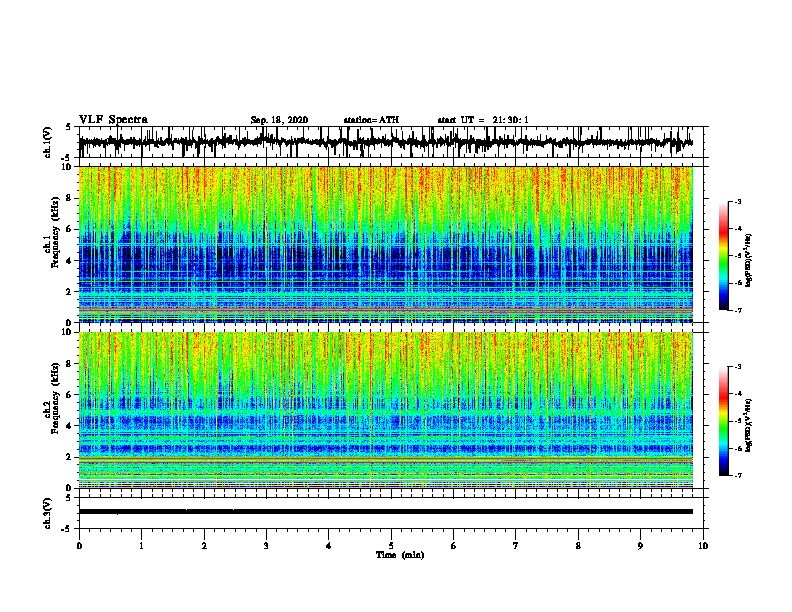Click time axis tick label "5"
Viewport: 792px width, 612px height.
[391, 546]
